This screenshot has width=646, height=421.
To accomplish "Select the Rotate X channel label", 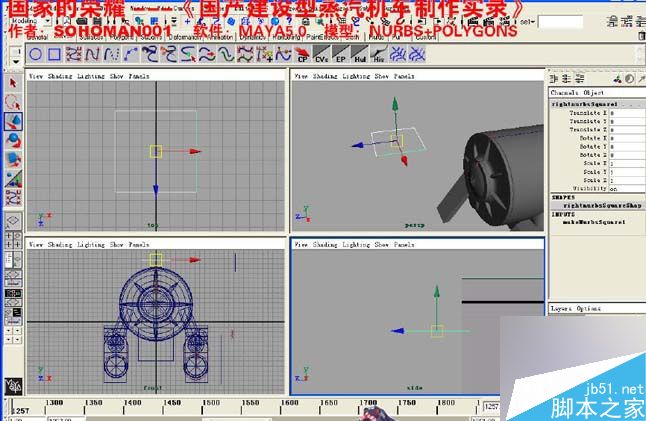I will [593, 138].
